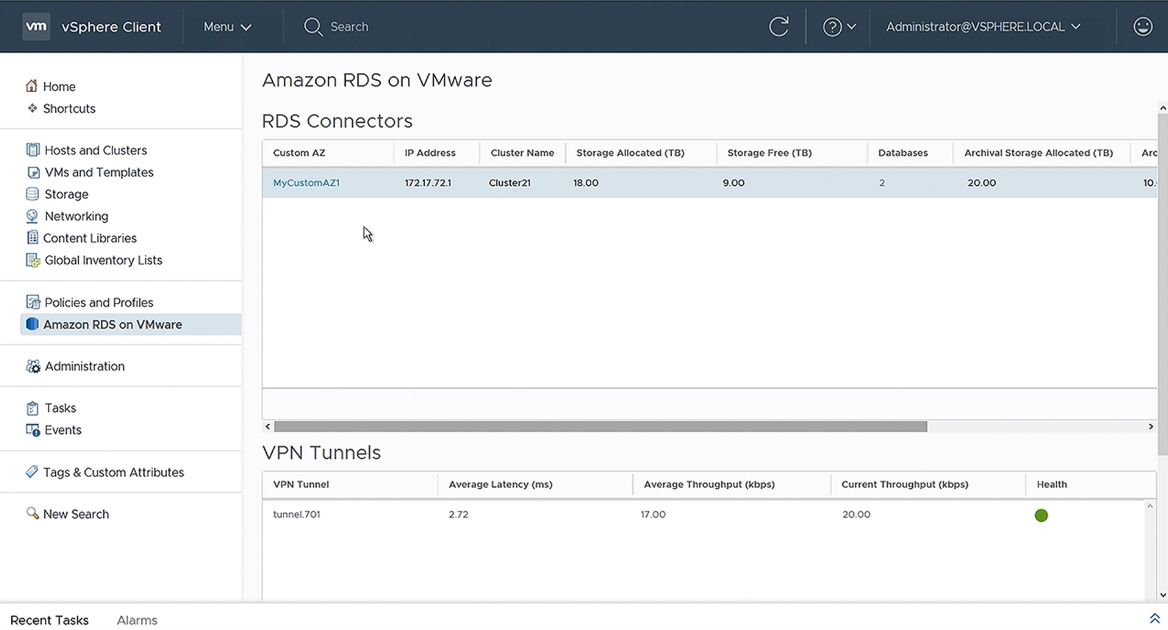Open the help question mark menu
This screenshot has height=630, width=1168.
(839, 27)
